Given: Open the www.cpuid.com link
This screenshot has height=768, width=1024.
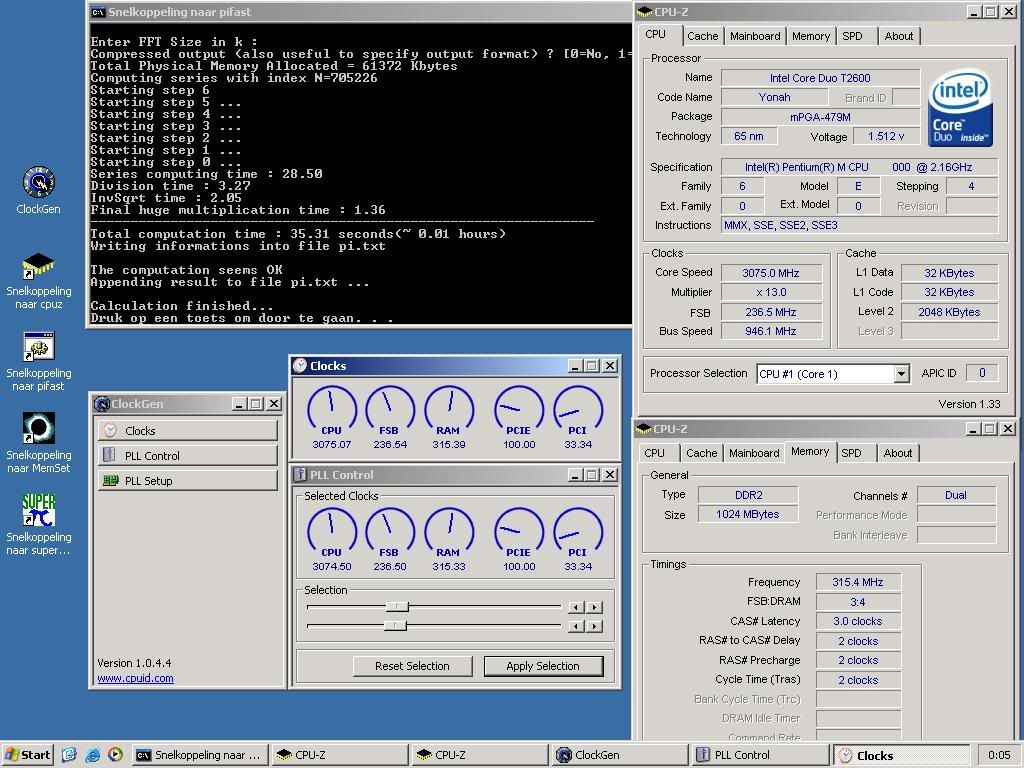Looking at the screenshot, I should click(x=135, y=678).
